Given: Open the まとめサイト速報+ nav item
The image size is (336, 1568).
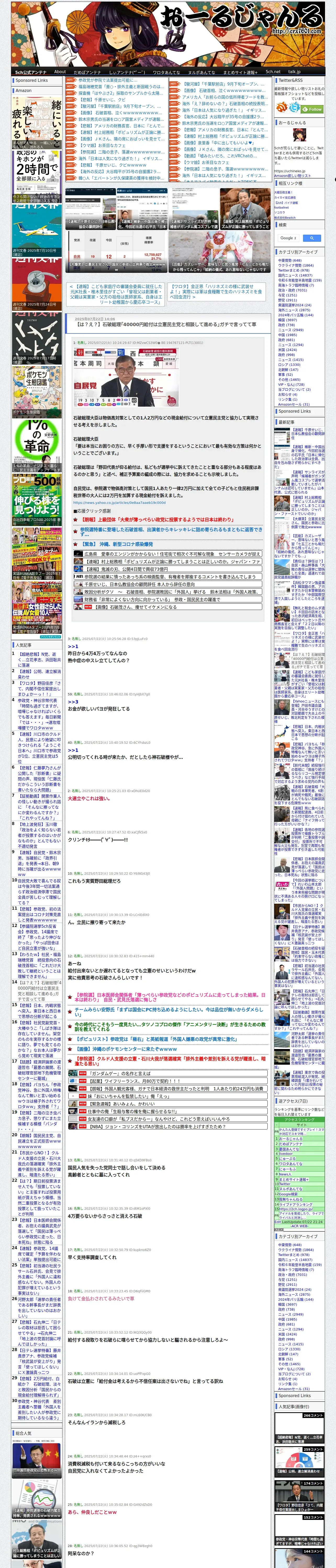Looking at the screenshot, I should [x=240, y=72].
